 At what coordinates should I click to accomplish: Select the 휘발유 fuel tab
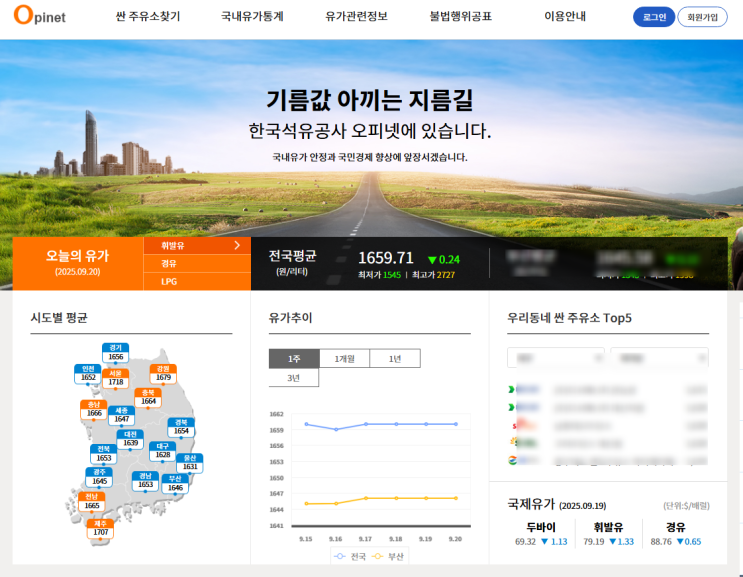197,245
